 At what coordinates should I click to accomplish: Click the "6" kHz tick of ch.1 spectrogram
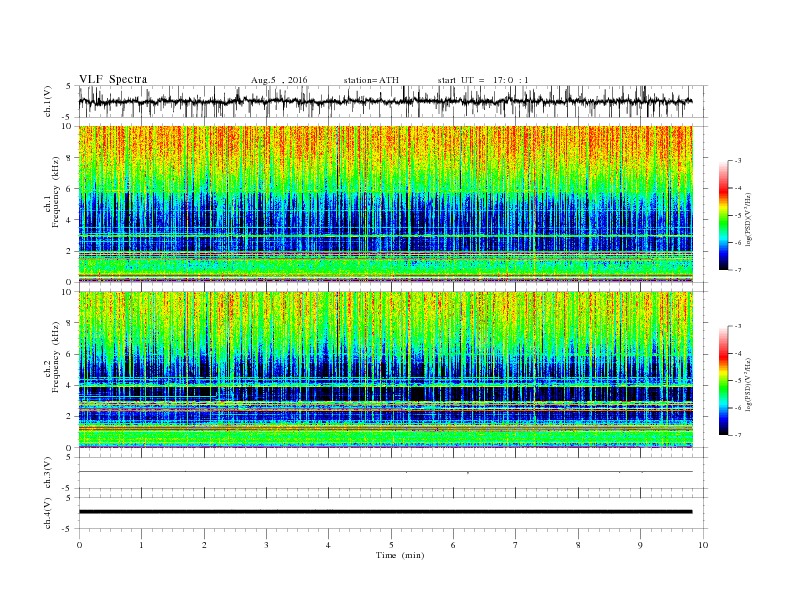pos(70,189)
